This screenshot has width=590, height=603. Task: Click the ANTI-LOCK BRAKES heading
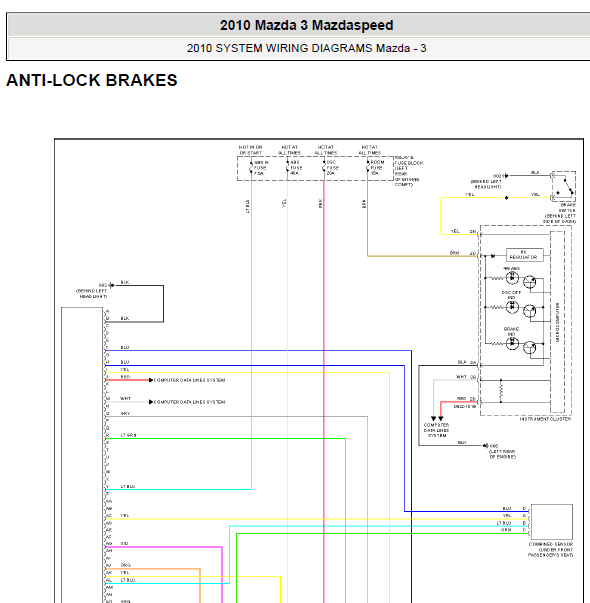(x=92, y=80)
